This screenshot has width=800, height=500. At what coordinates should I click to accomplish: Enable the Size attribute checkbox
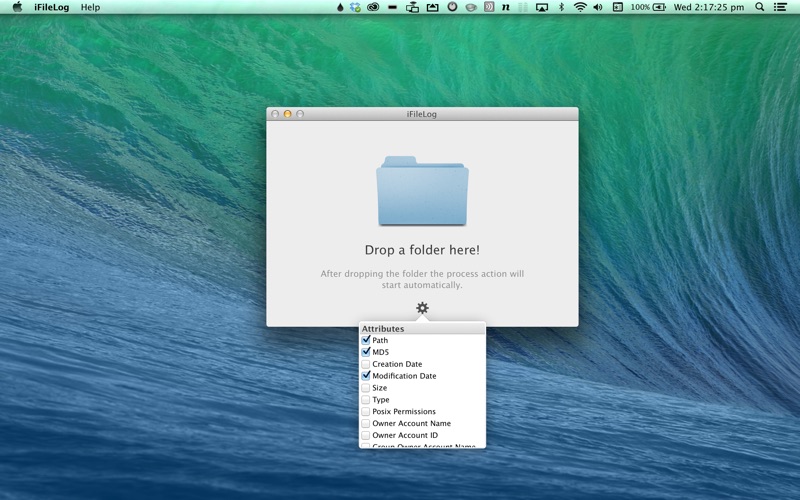click(x=366, y=388)
